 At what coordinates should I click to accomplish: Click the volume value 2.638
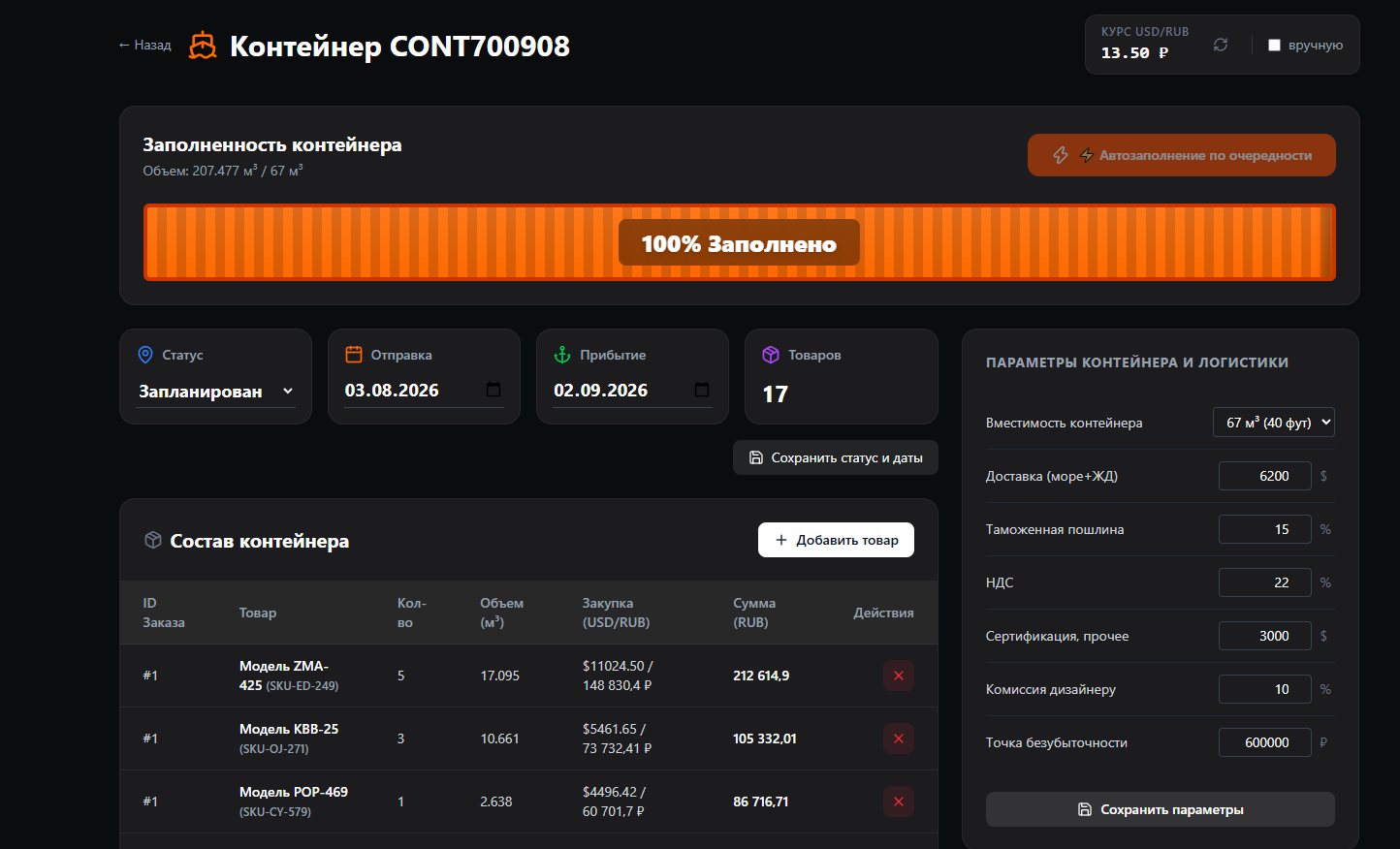pos(496,802)
